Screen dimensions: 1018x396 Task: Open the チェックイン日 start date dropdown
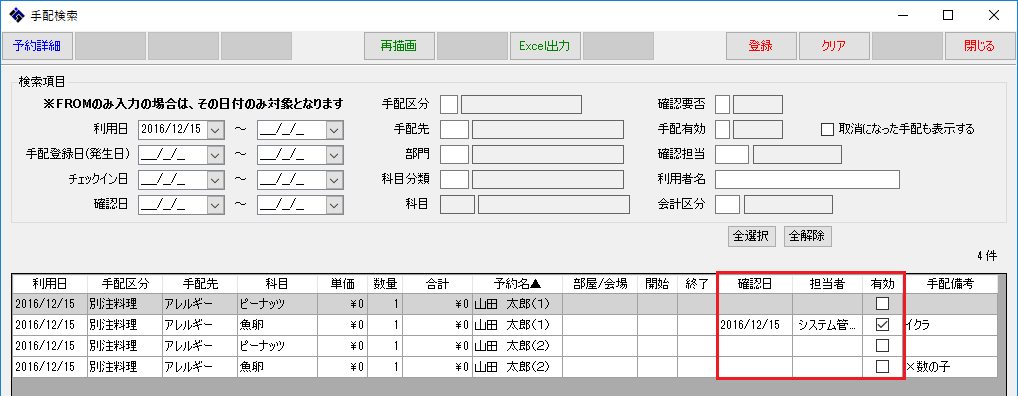click(216, 179)
